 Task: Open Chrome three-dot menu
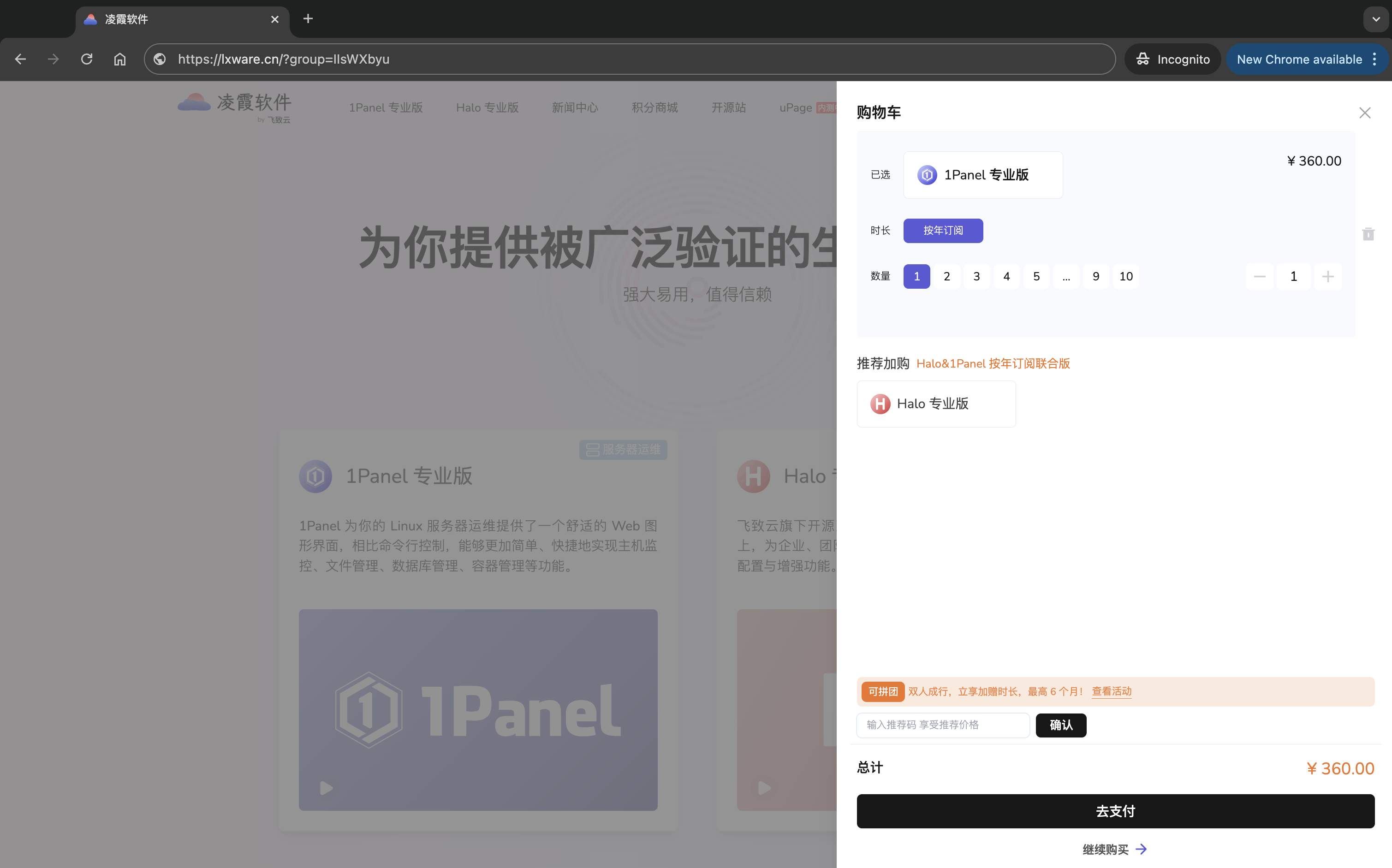tap(1374, 59)
